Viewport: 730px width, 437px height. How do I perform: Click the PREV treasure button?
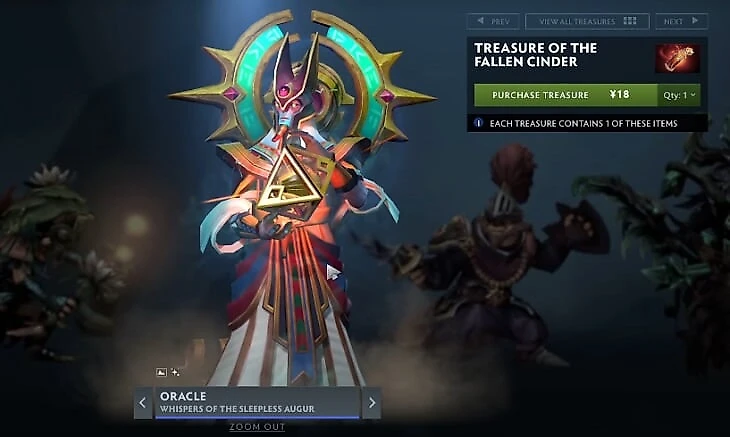493,21
